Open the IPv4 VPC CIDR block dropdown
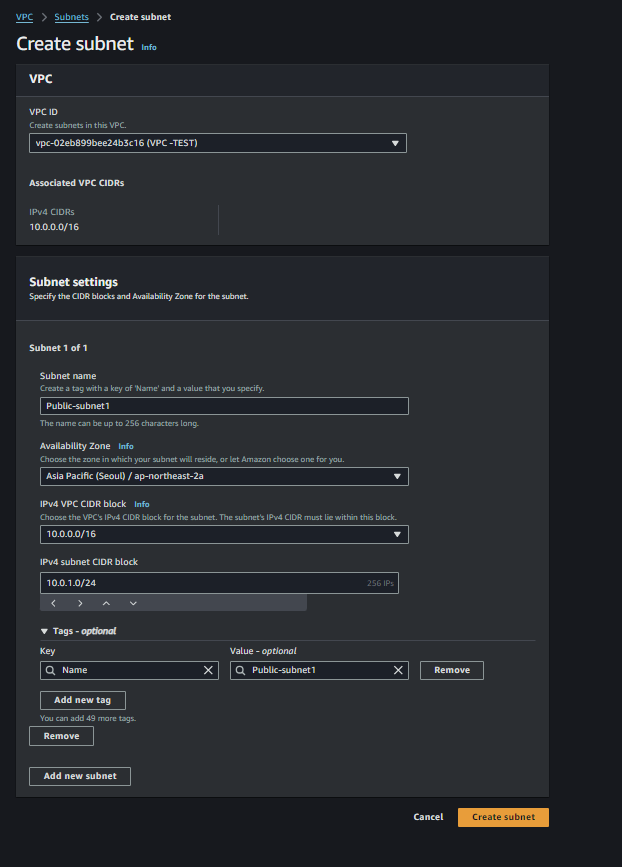The width and height of the screenshot is (622, 867). (224, 534)
